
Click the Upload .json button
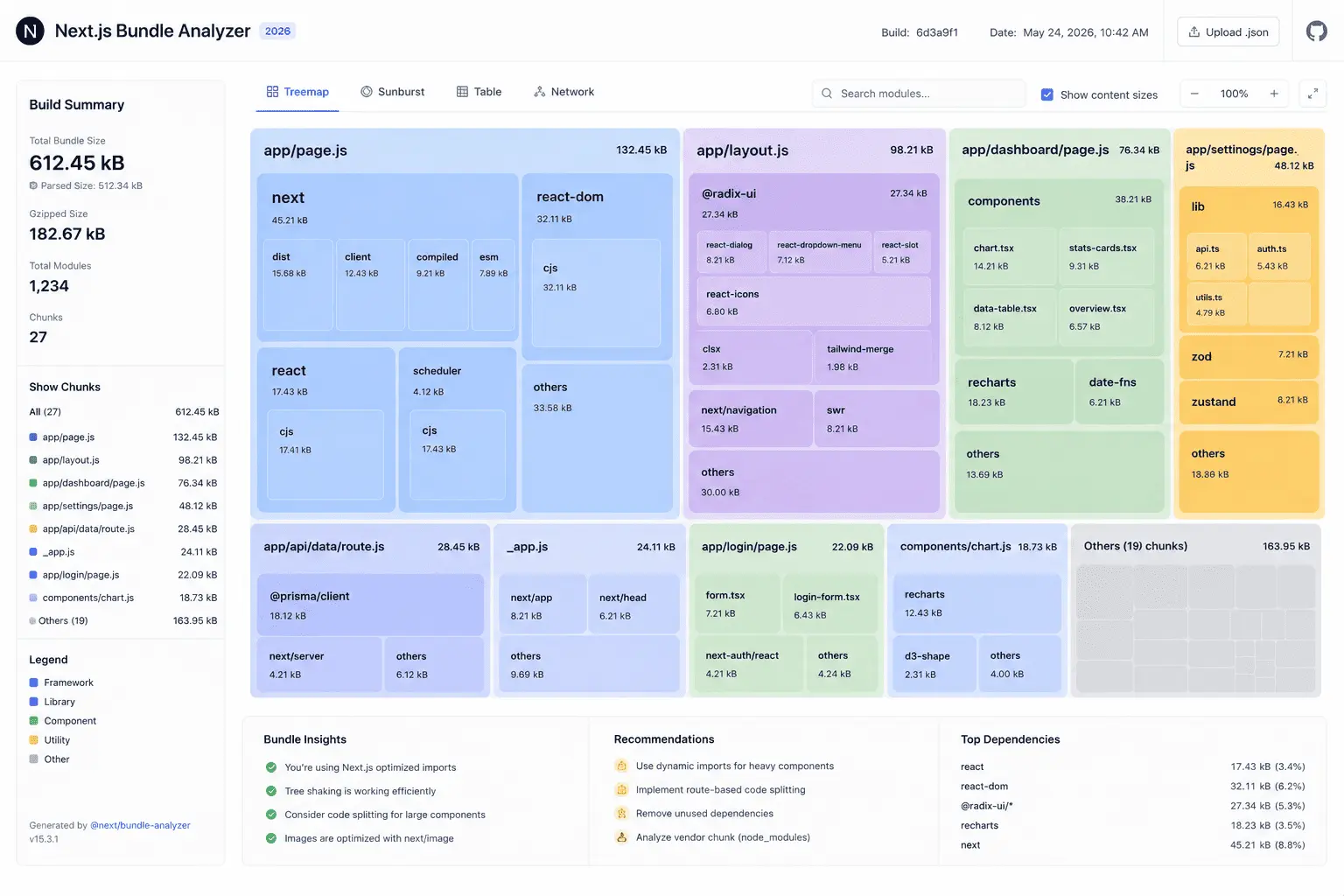[x=1228, y=32]
